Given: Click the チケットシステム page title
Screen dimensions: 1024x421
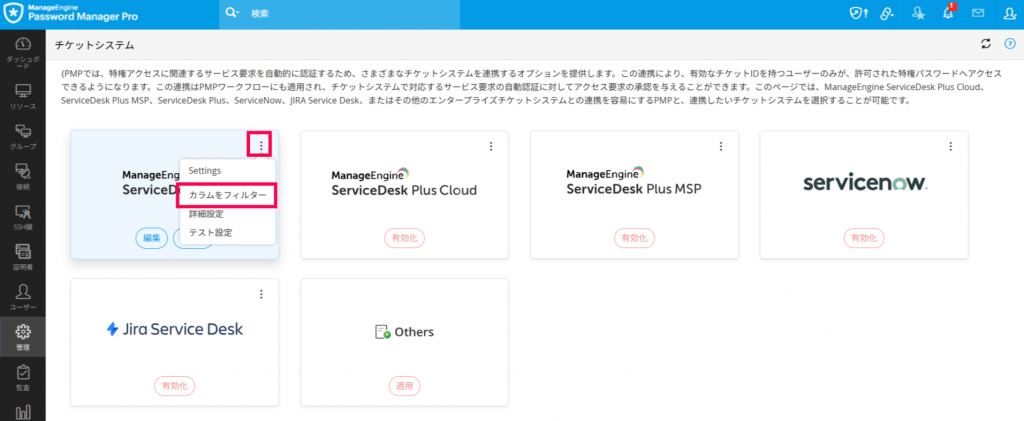Looking at the screenshot, I should pyautogui.click(x=94, y=45).
